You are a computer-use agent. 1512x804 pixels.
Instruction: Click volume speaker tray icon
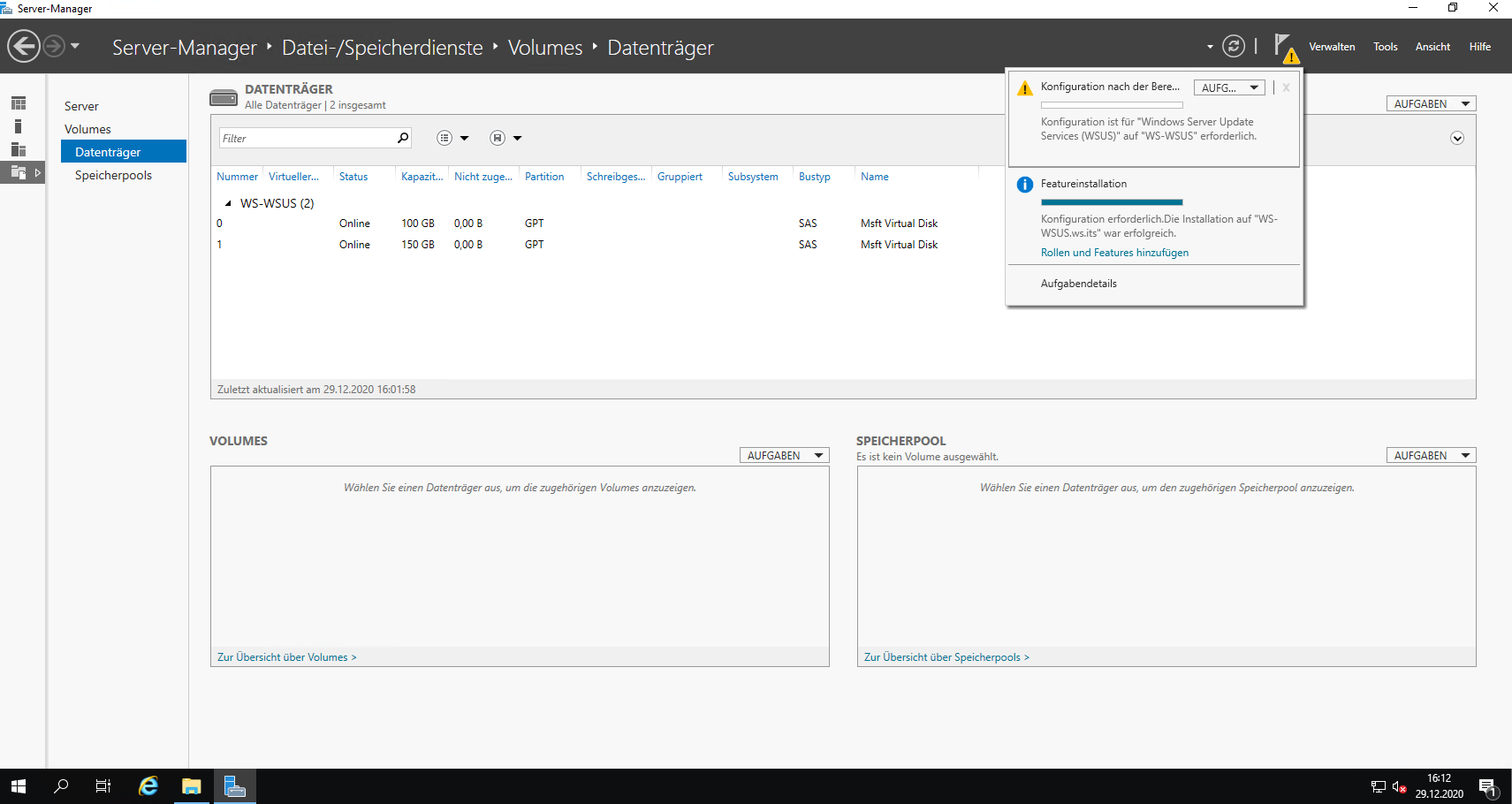click(1399, 786)
